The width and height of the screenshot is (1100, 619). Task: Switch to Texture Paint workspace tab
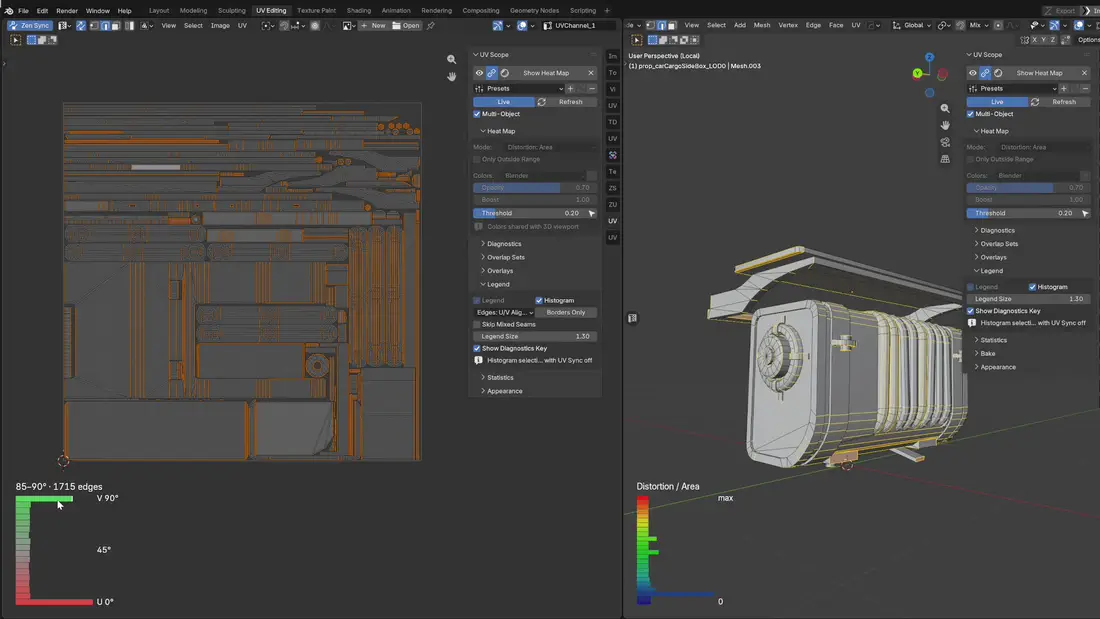pyautogui.click(x=316, y=11)
